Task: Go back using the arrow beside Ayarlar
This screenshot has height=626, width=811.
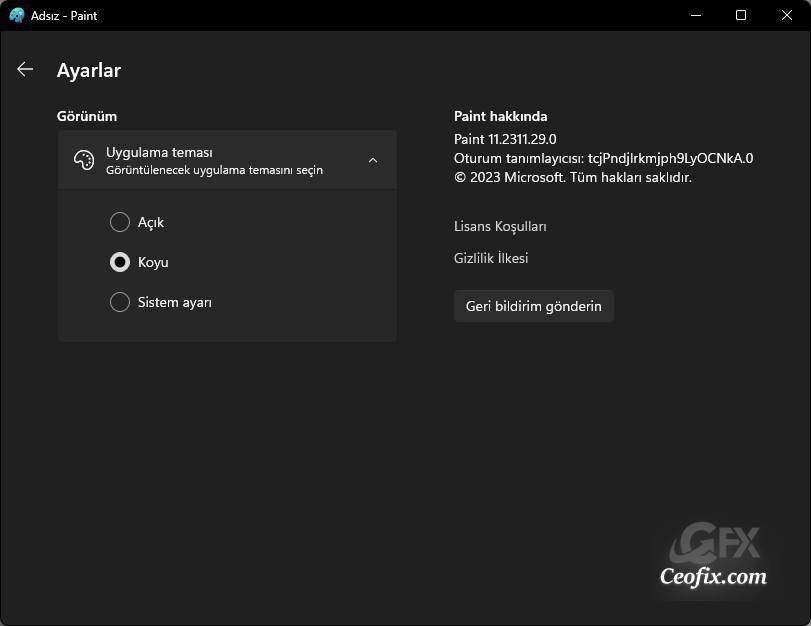Action: coord(25,69)
